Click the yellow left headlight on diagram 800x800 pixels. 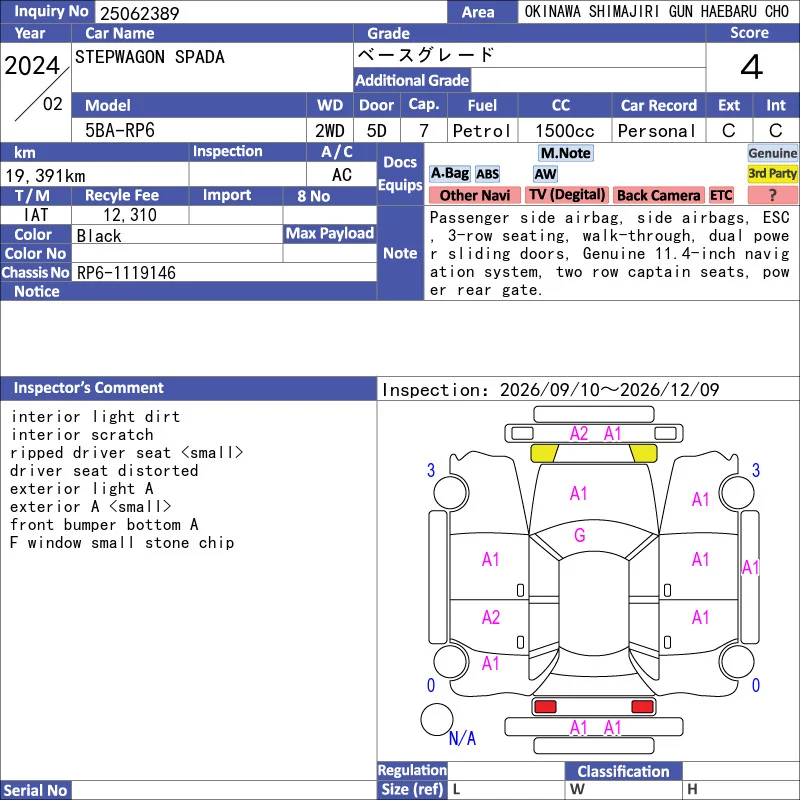point(544,453)
